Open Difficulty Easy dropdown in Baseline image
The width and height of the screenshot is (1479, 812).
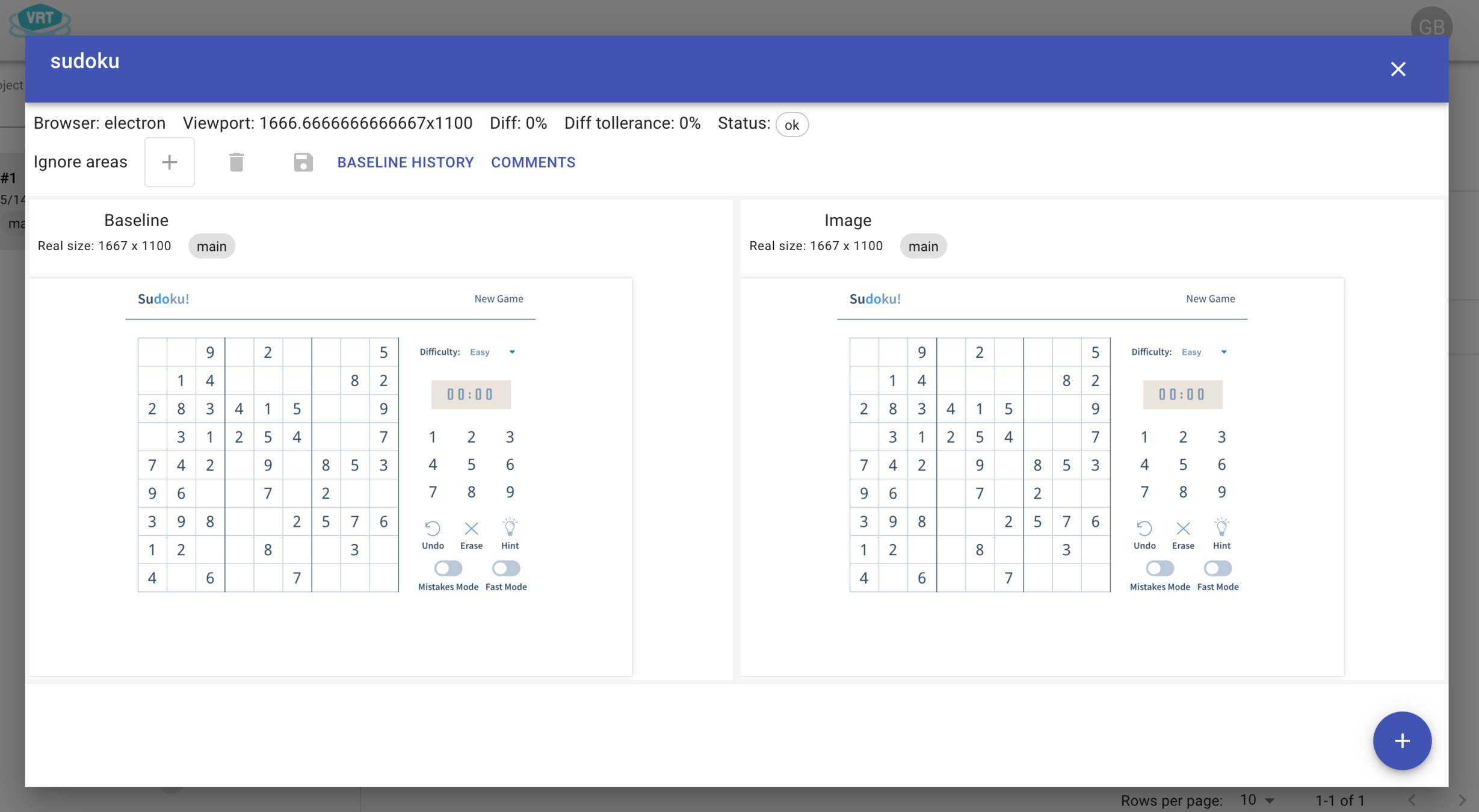coord(493,352)
